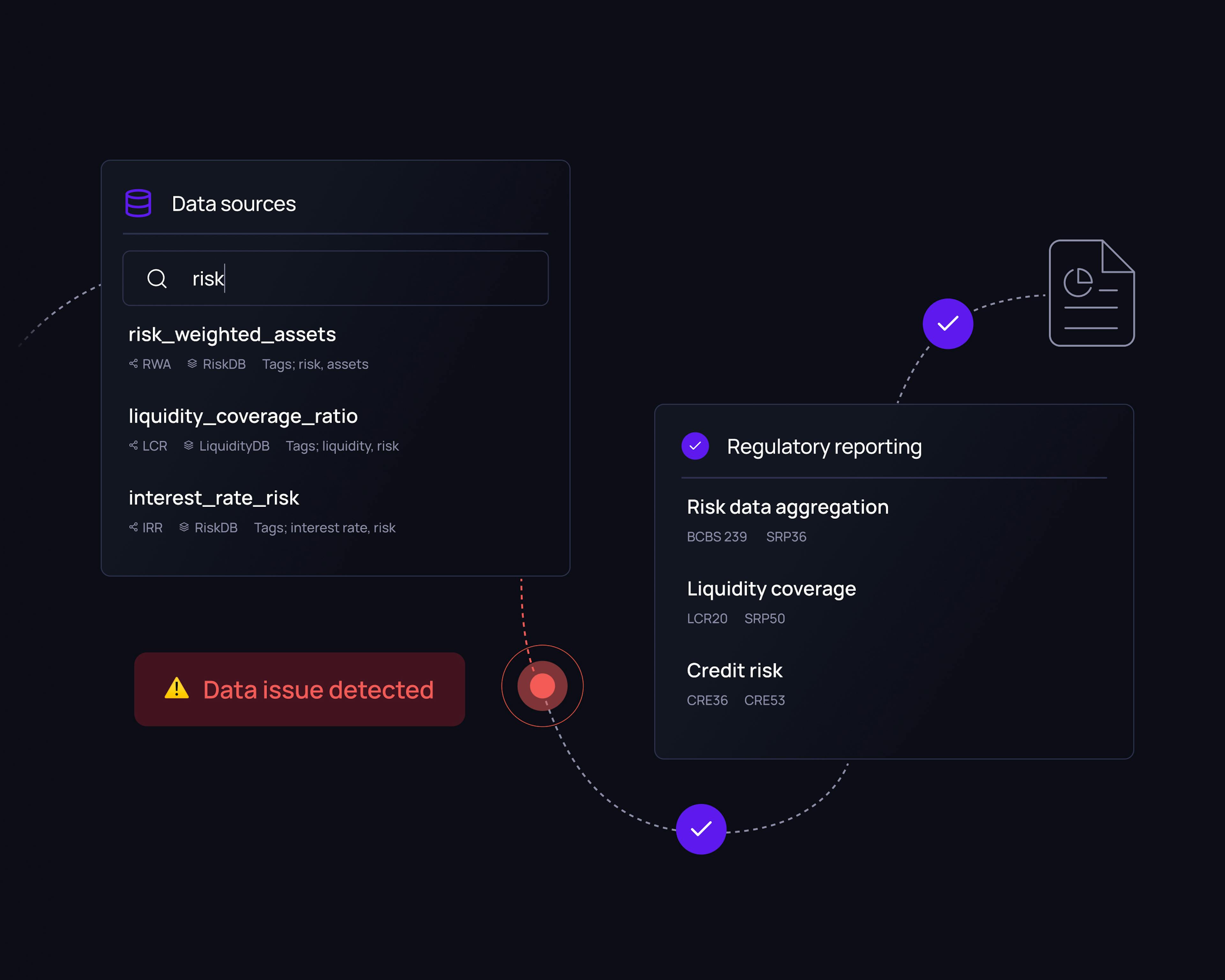Click the yellow warning triangle icon

tap(176, 688)
